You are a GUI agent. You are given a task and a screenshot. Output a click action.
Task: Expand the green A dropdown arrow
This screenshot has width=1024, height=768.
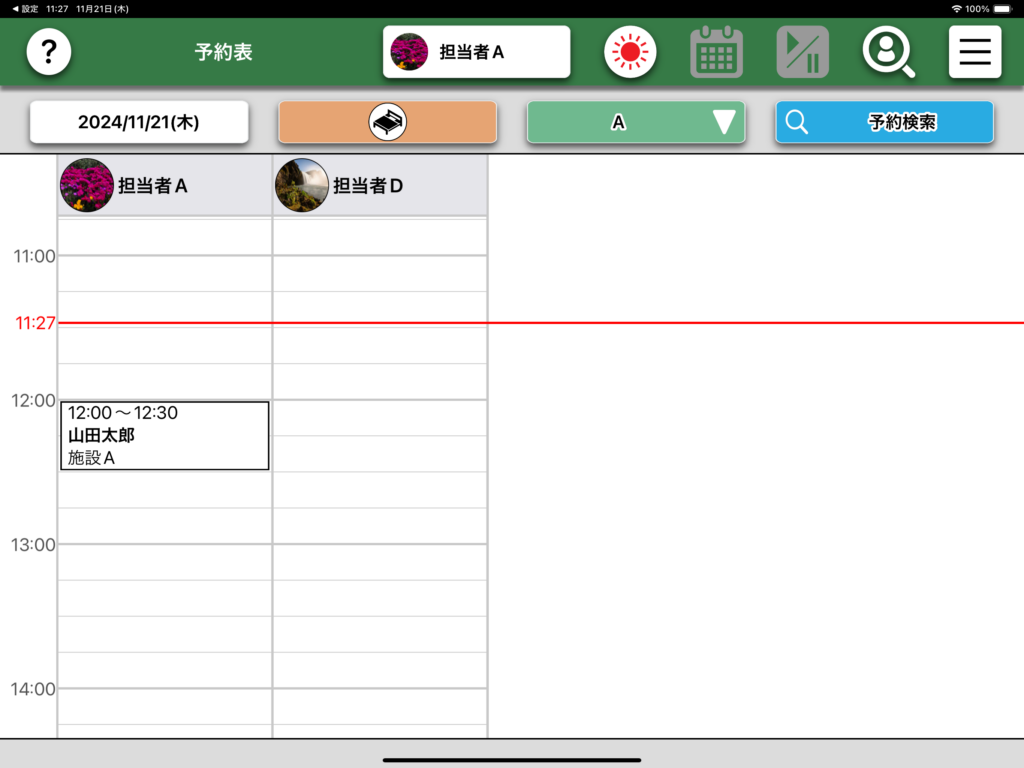coord(724,122)
